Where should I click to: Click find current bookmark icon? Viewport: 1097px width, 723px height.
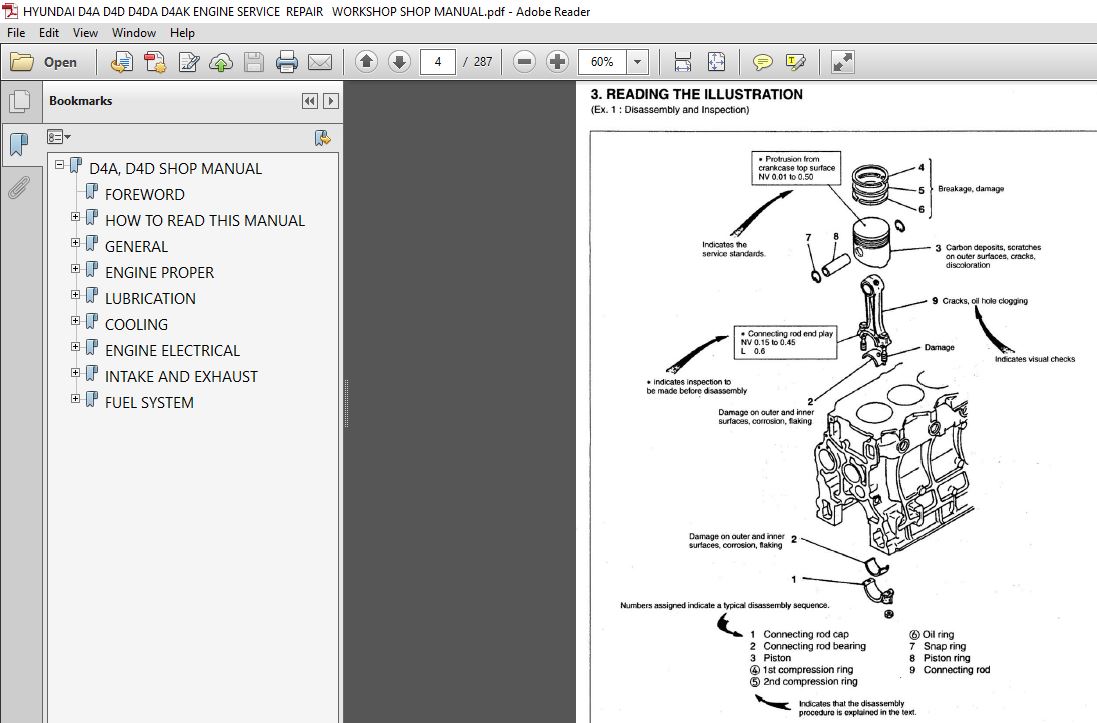322,137
